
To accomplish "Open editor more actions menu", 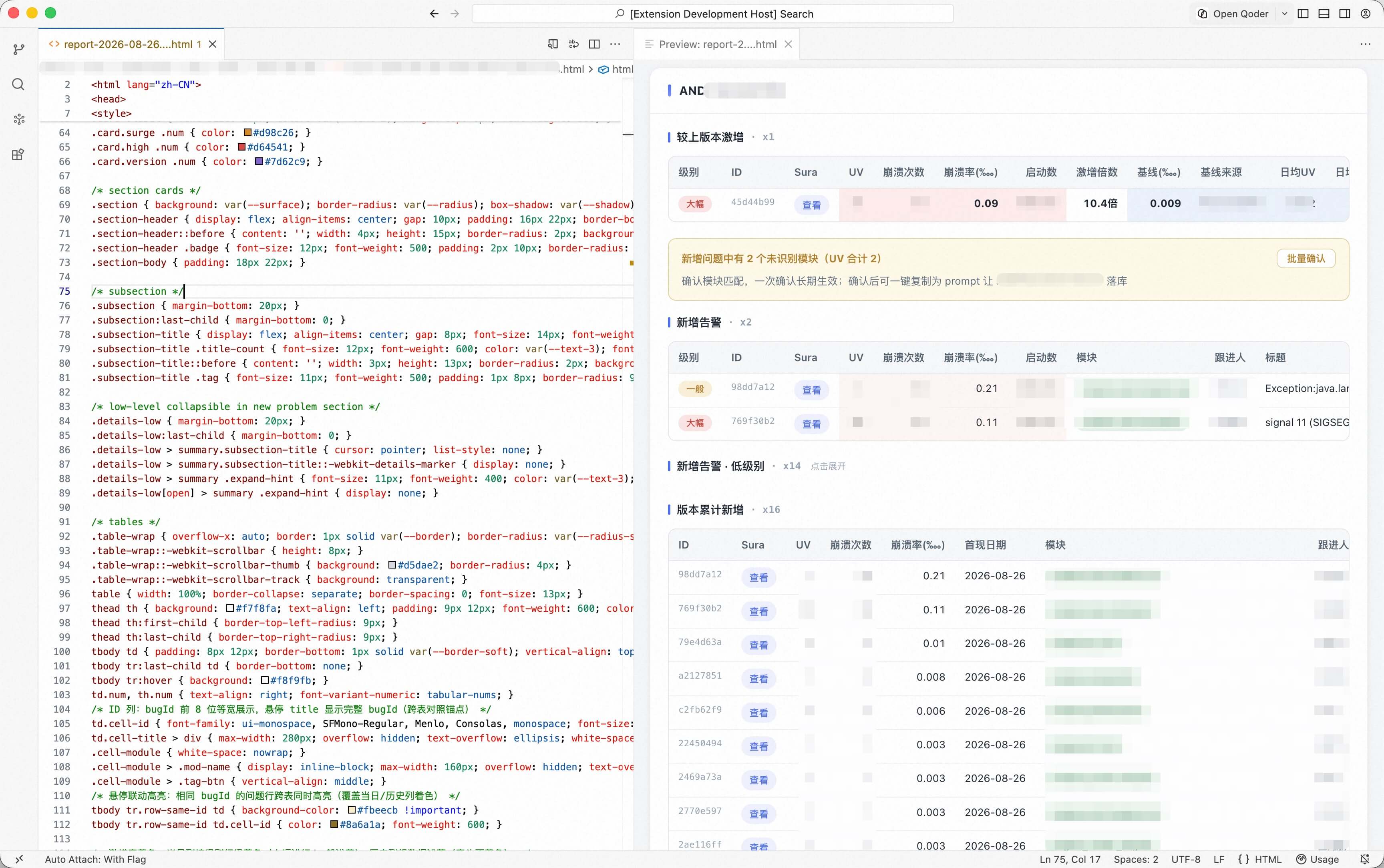I will 616,44.
